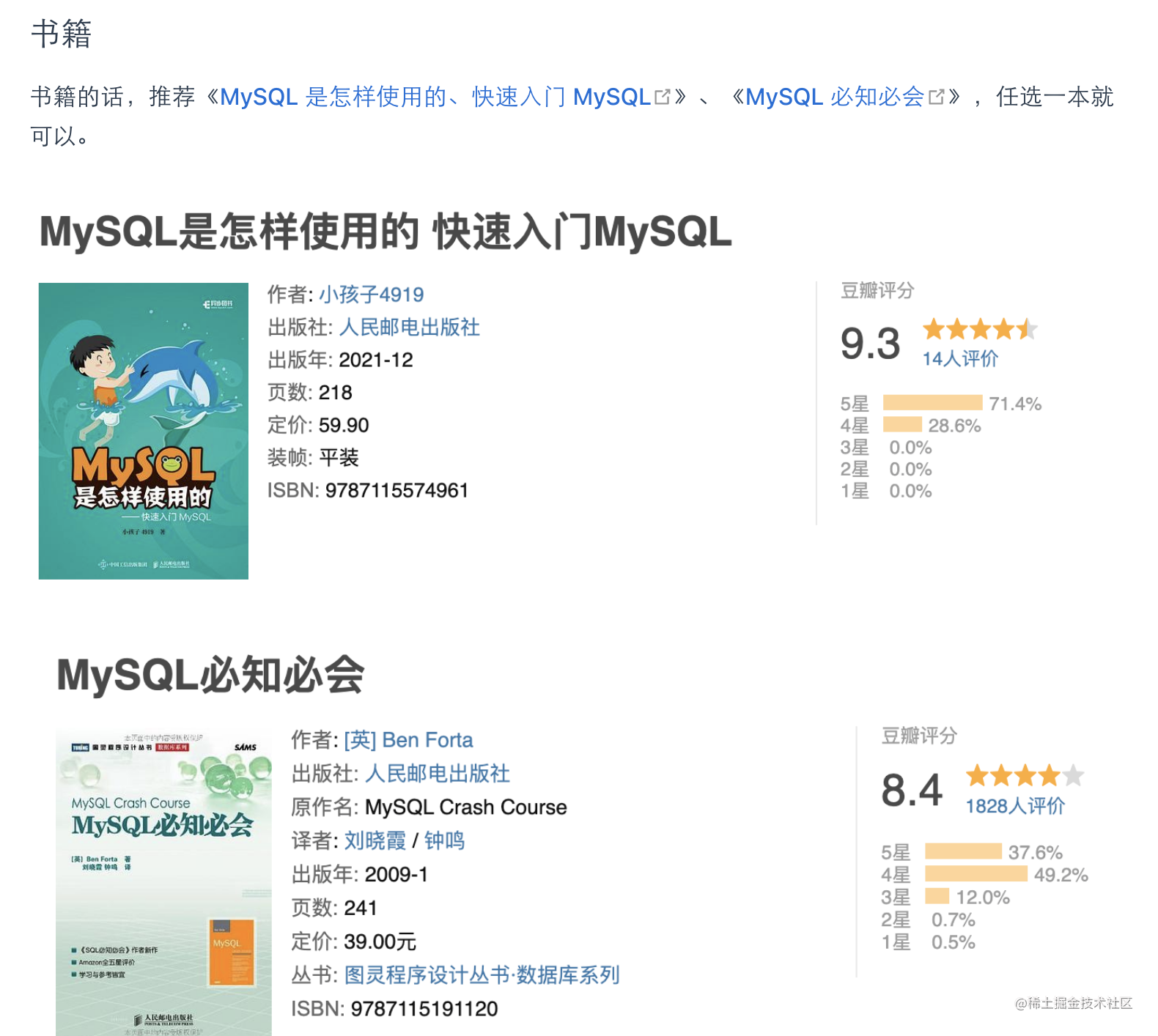Image resolution: width=1158 pixels, height=1036 pixels.
Task: Click the price value 59.90
Action: [344, 425]
